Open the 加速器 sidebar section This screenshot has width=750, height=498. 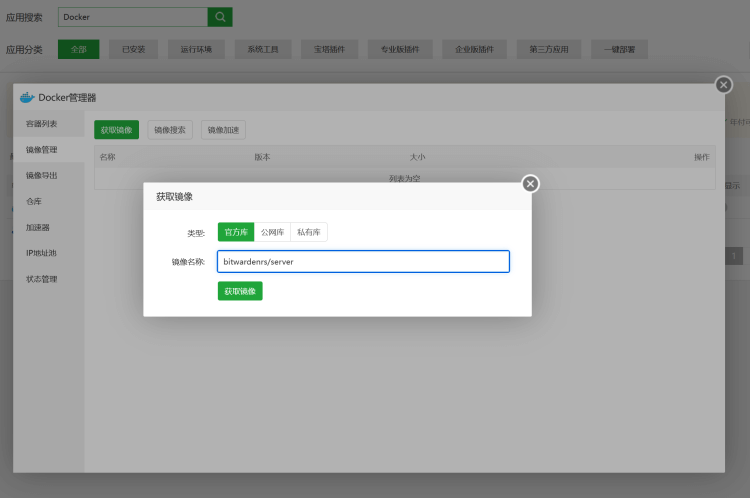38,227
